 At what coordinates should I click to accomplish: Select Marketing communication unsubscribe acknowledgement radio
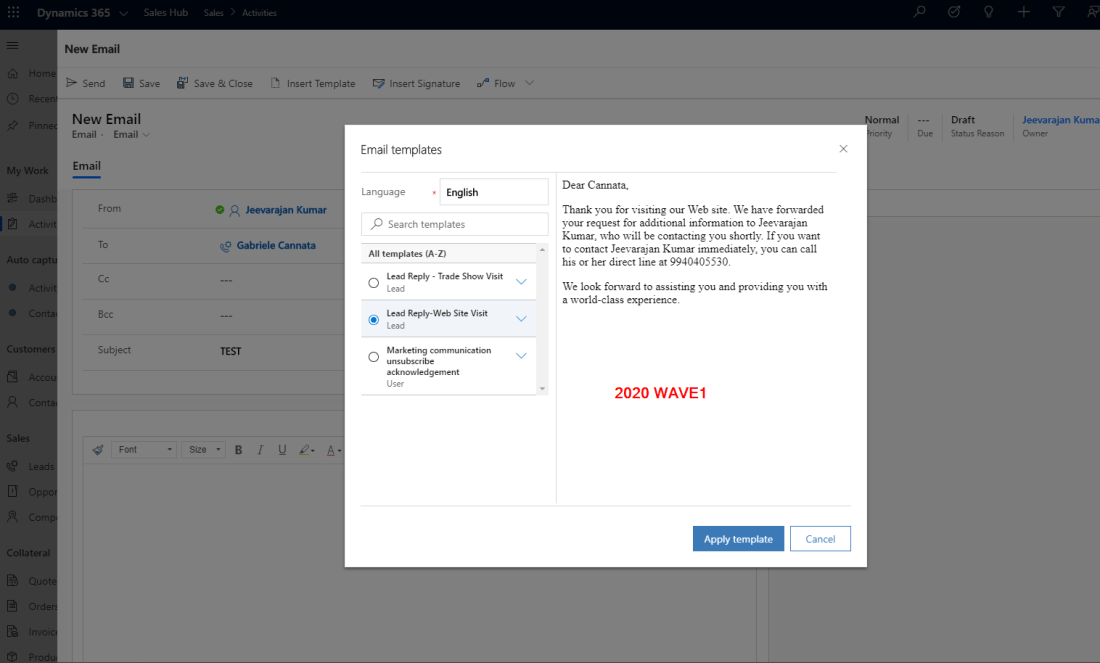point(374,357)
